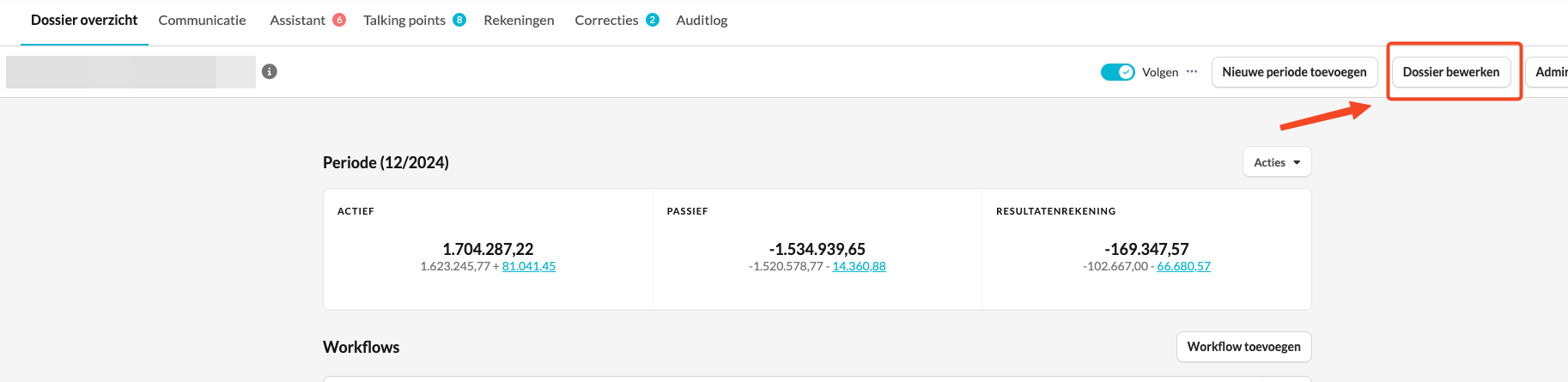Click the Talking points badge showing 8
The height and width of the screenshot is (382, 1568).
[x=459, y=20]
